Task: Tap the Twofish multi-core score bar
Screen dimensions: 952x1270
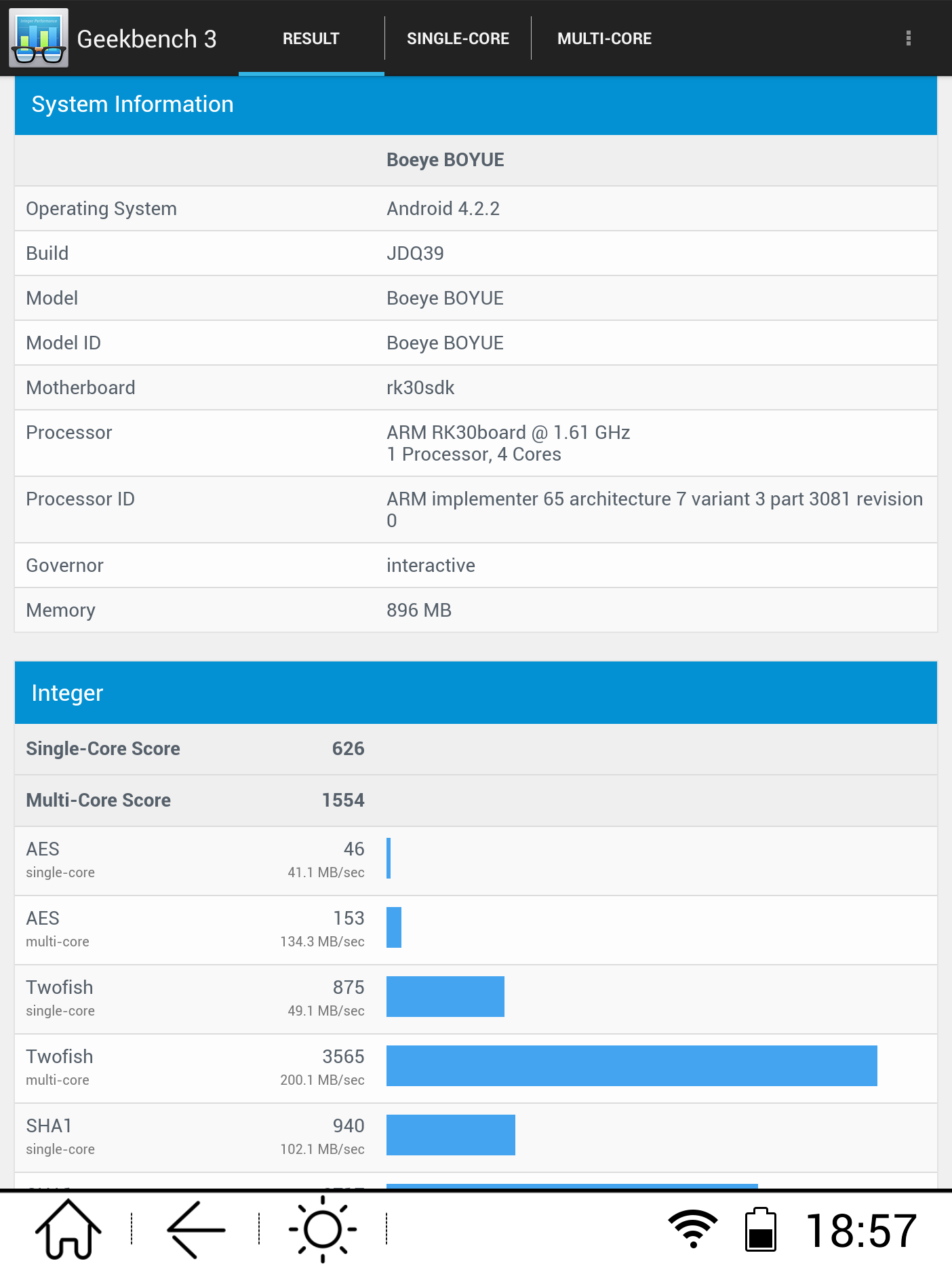Action: (x=631, y=1066)
